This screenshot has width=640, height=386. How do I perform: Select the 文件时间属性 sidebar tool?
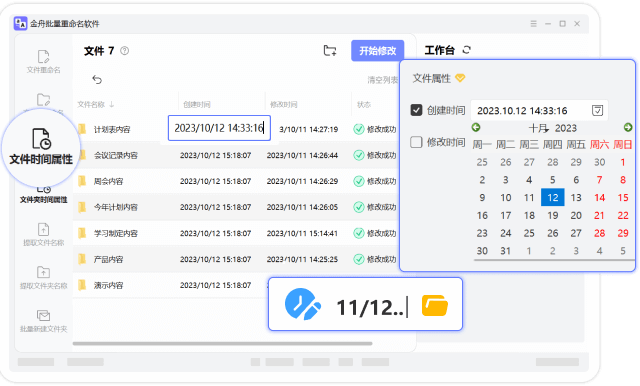tap(41, 147)
